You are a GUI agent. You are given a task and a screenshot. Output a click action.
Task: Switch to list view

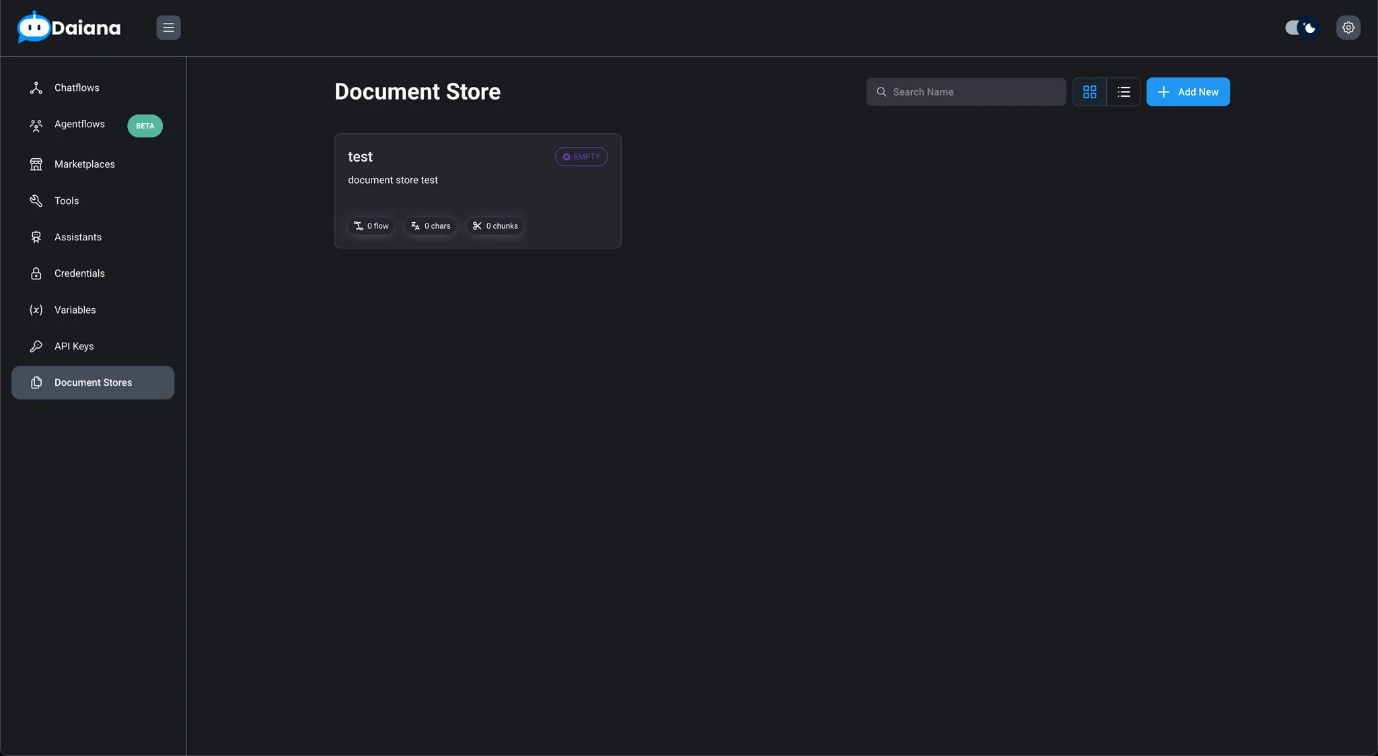coord(1123,92)
